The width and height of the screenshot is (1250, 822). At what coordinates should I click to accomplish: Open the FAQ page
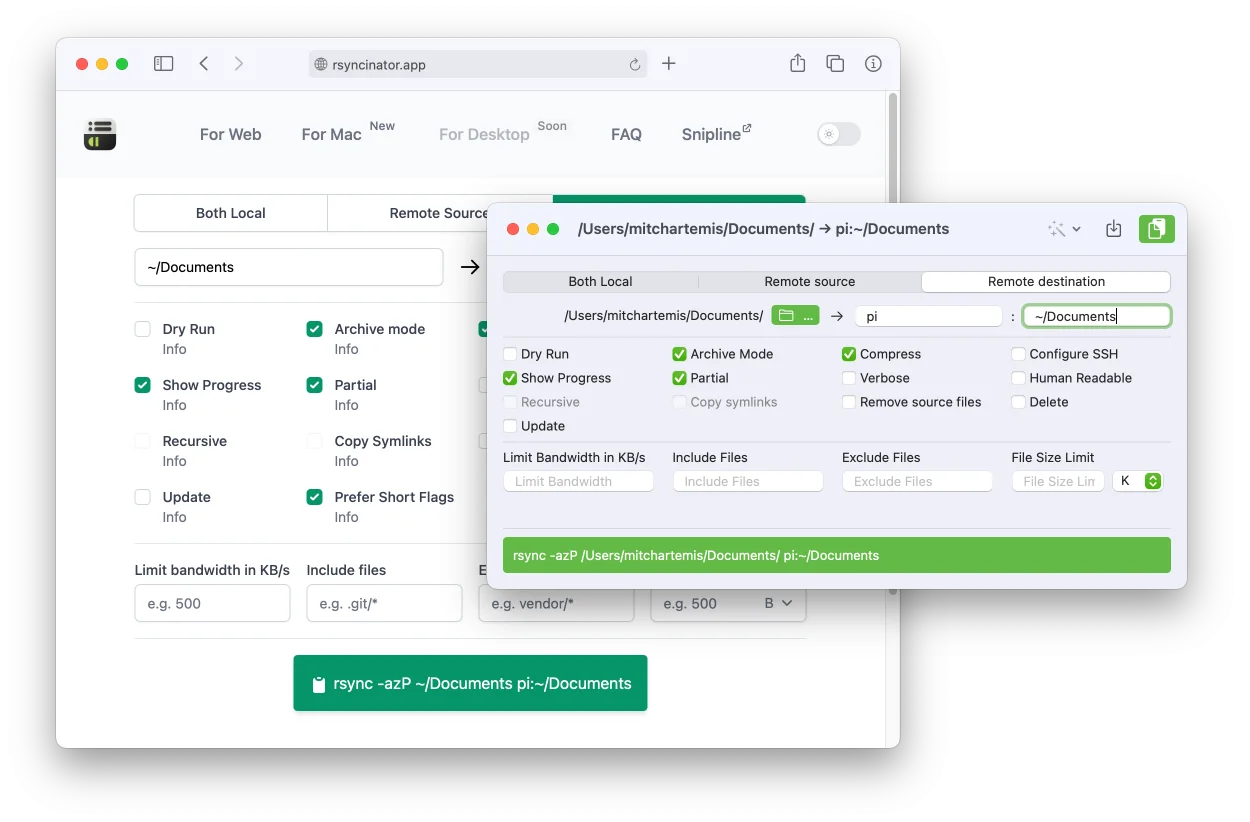[x=626, y=134]
